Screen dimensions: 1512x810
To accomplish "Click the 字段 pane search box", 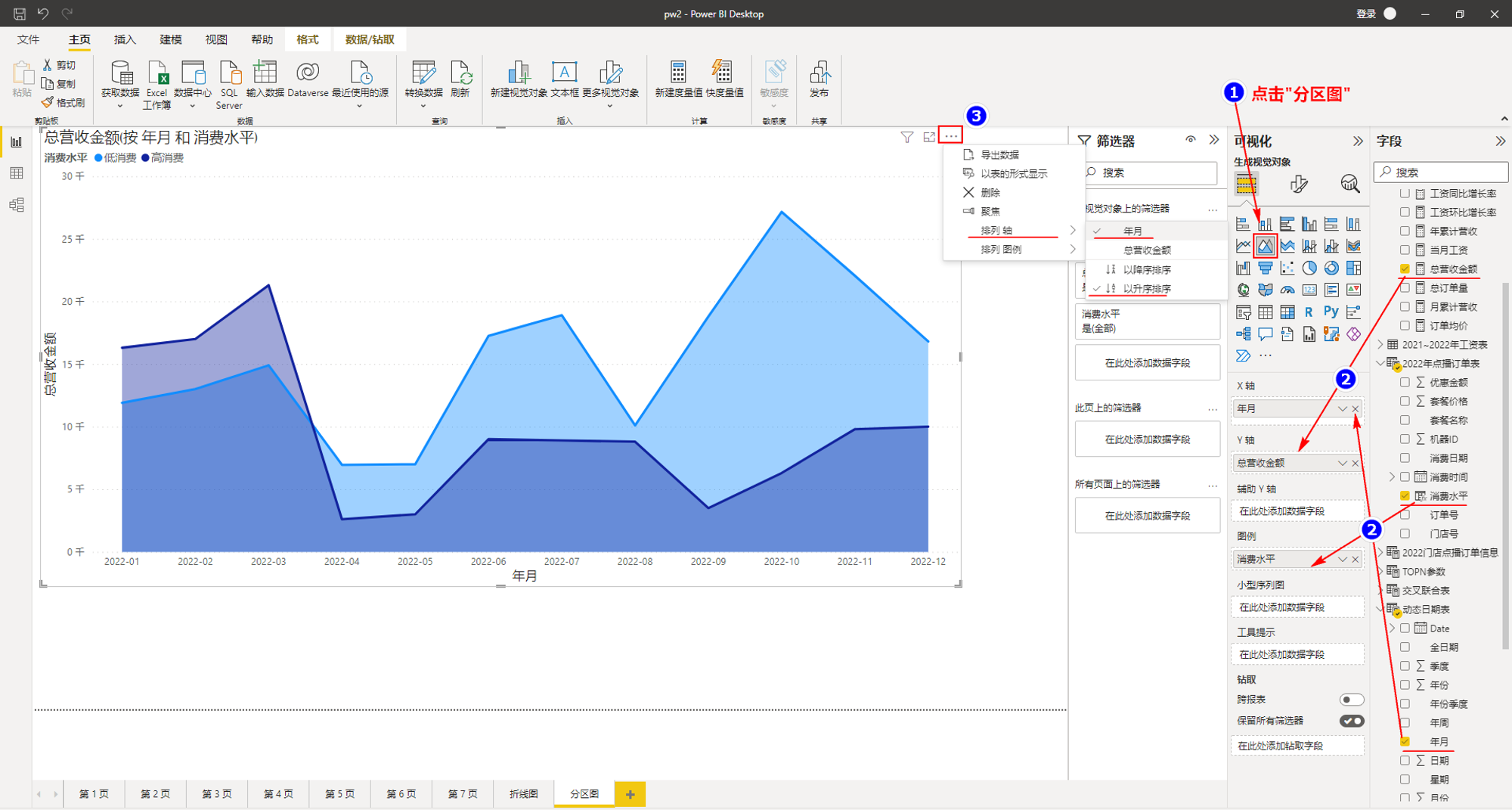I will tap(1441, 172).
